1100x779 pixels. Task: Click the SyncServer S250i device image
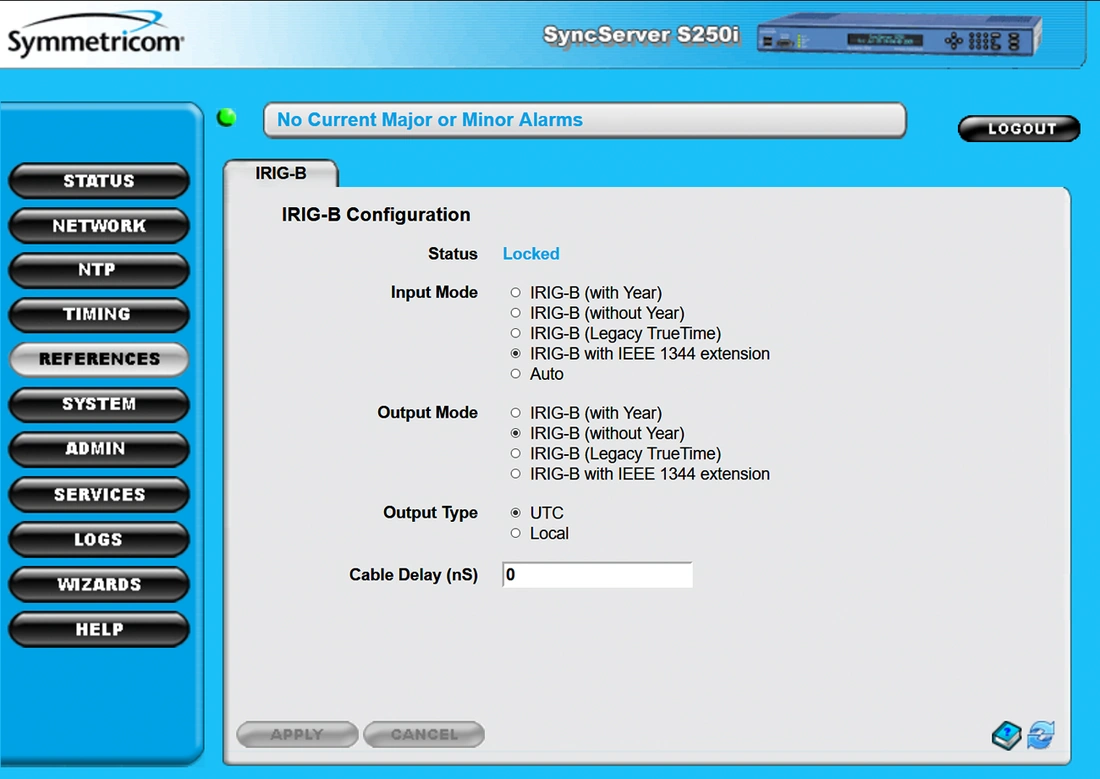pos(899,35)
